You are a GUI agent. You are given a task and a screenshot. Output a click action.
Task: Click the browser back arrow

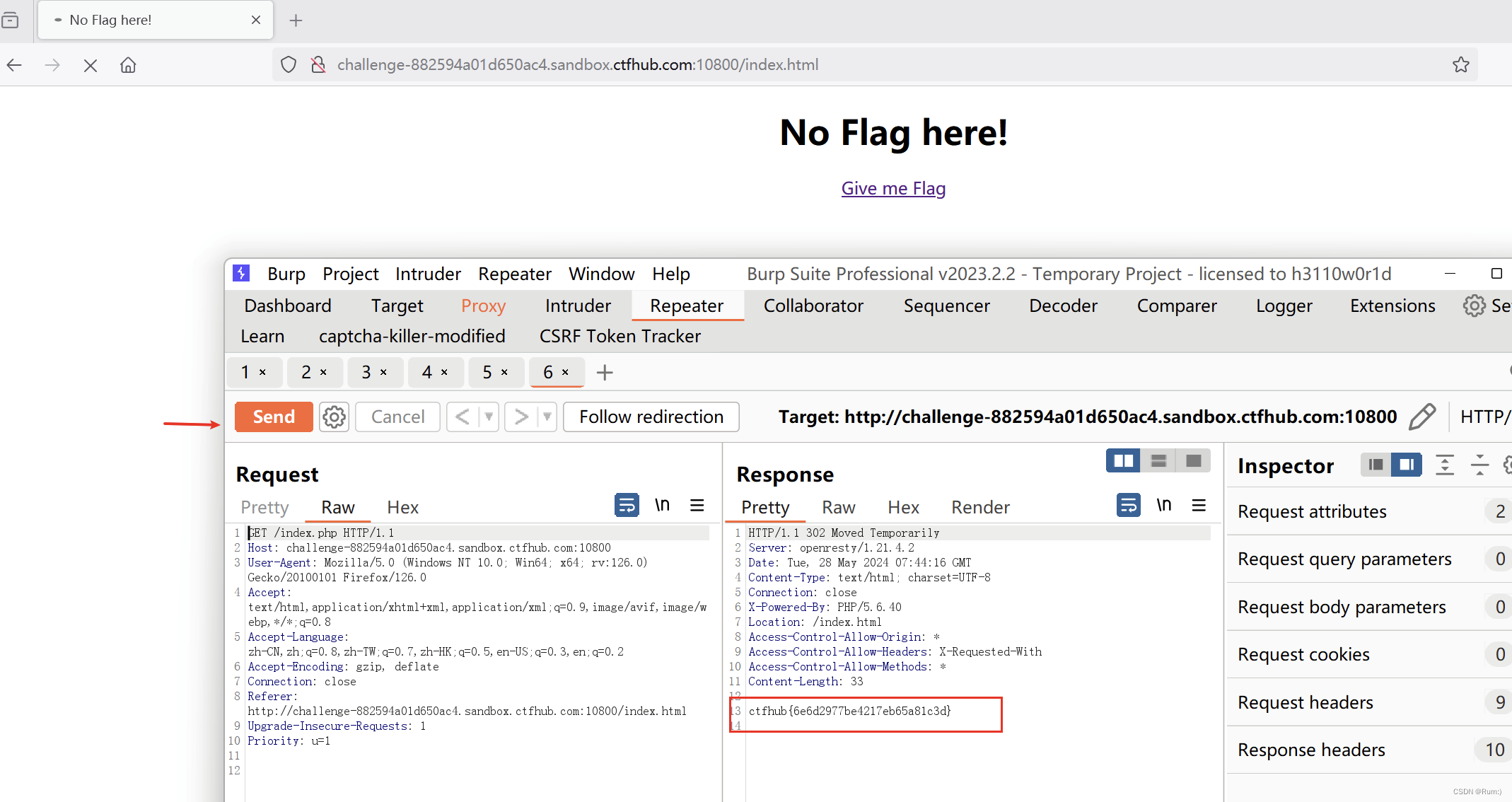click(x=15, y=65)
